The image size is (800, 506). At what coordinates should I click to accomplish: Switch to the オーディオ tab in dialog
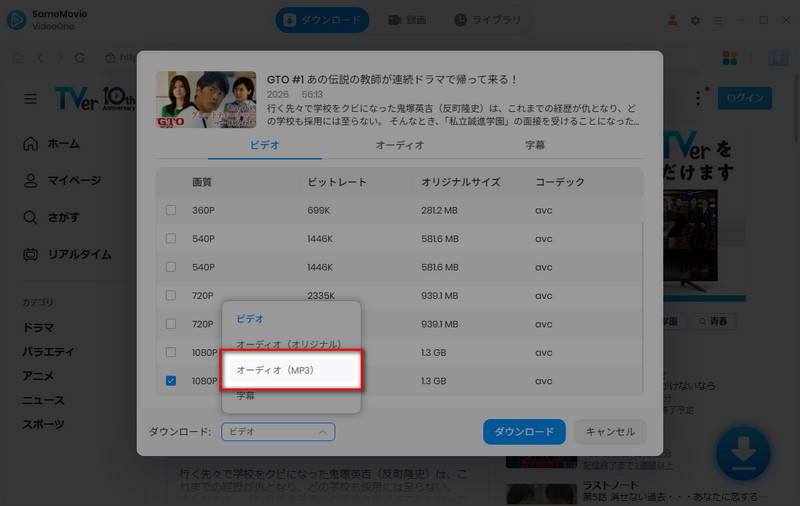pos(400,145)
